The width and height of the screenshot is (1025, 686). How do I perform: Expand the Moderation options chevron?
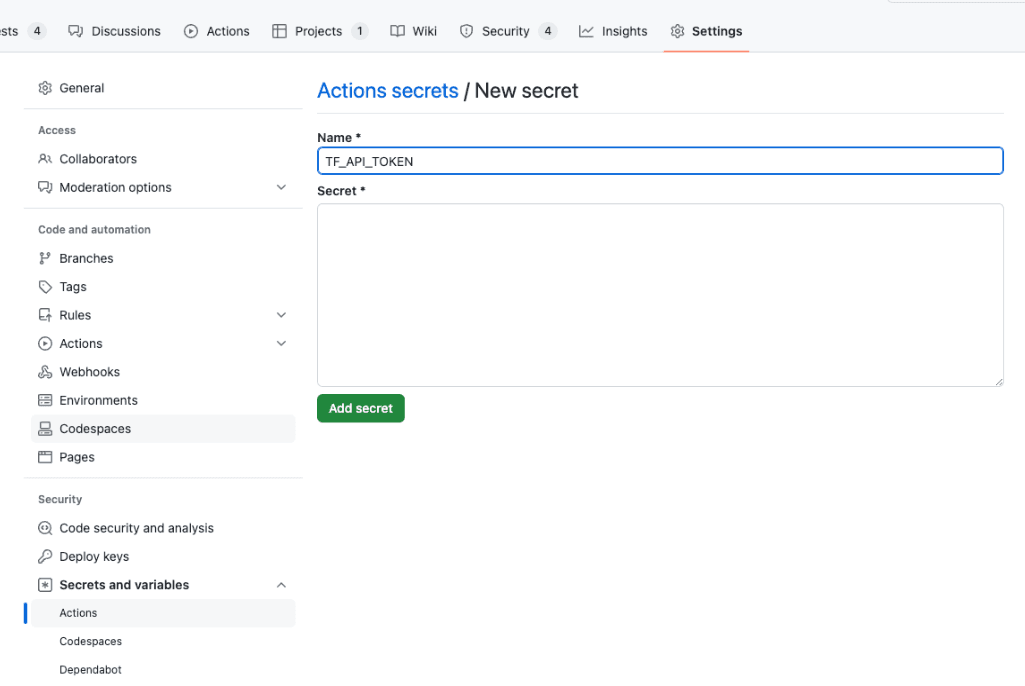281,187
